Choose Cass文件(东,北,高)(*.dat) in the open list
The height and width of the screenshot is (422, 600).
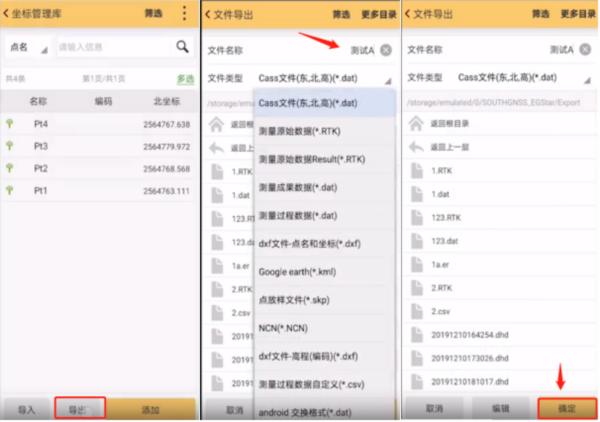324,103
